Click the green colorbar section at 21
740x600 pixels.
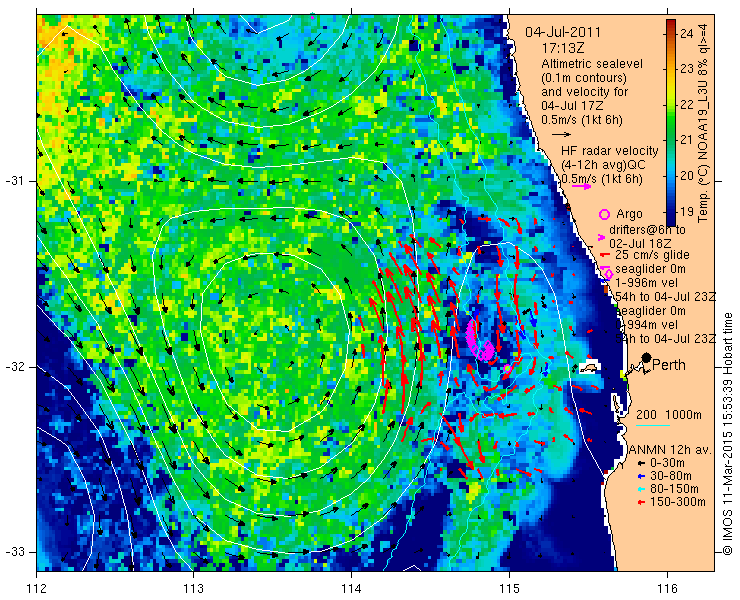pos(671,140)
